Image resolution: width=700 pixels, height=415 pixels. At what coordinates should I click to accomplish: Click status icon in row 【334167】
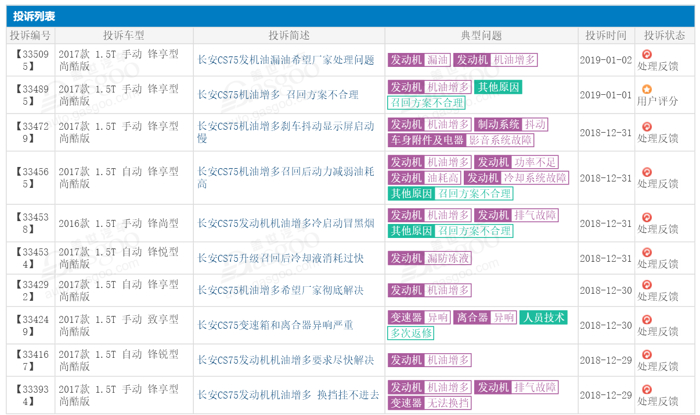coord(646,355)
